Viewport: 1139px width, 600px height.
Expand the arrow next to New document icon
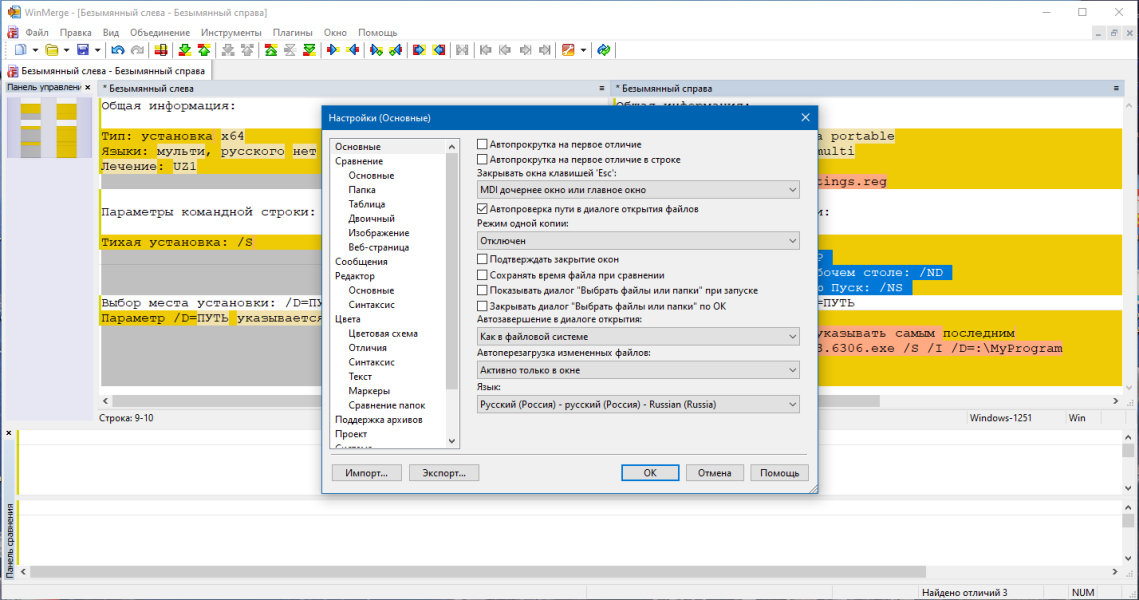pyautogui.click(x=35, y=50)
